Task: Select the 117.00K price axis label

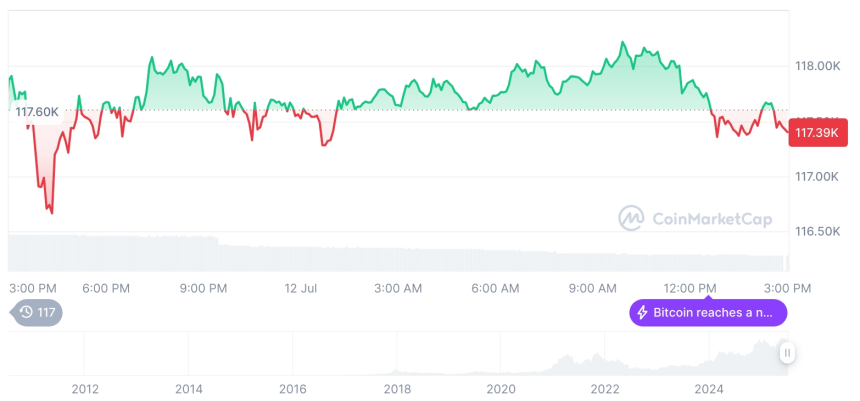Action: coord(816,177)
